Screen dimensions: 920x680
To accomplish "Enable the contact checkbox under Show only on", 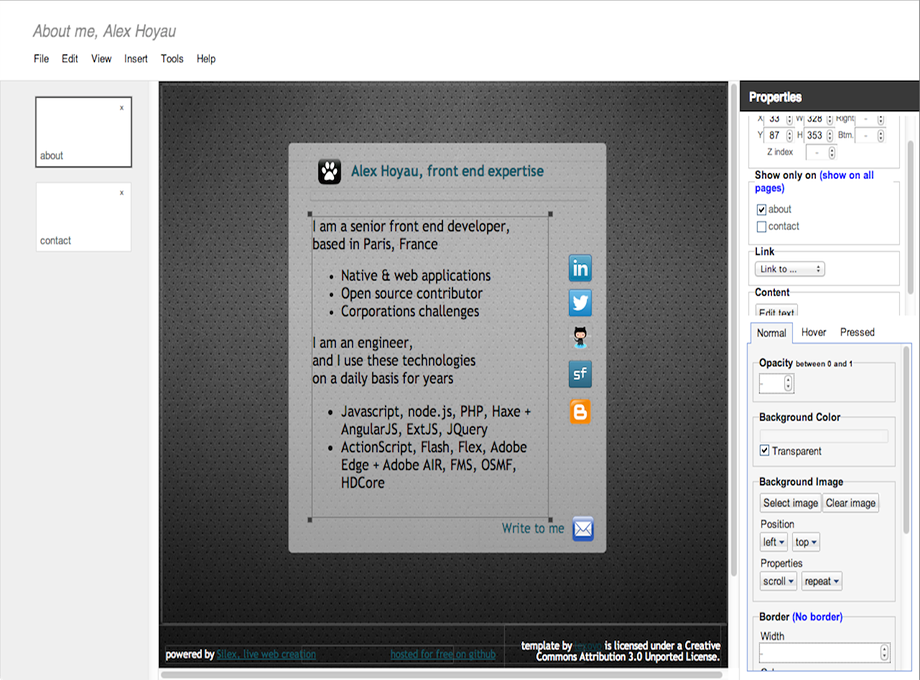I will (x=761, y=226).
